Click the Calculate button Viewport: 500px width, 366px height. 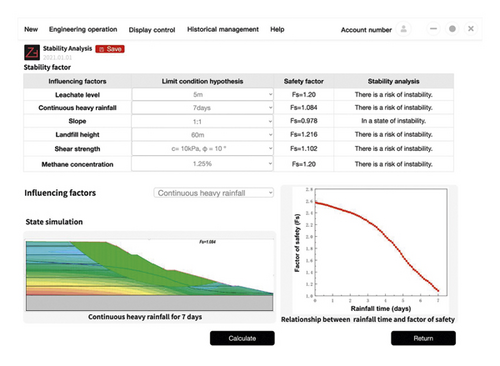(x=242, y=338)
